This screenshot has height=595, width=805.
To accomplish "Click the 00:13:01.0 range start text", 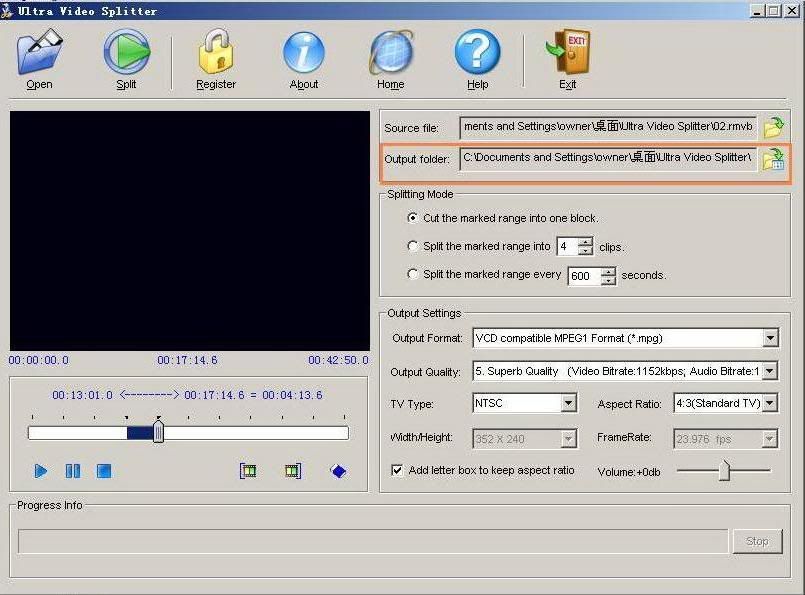I will point(82,395).
